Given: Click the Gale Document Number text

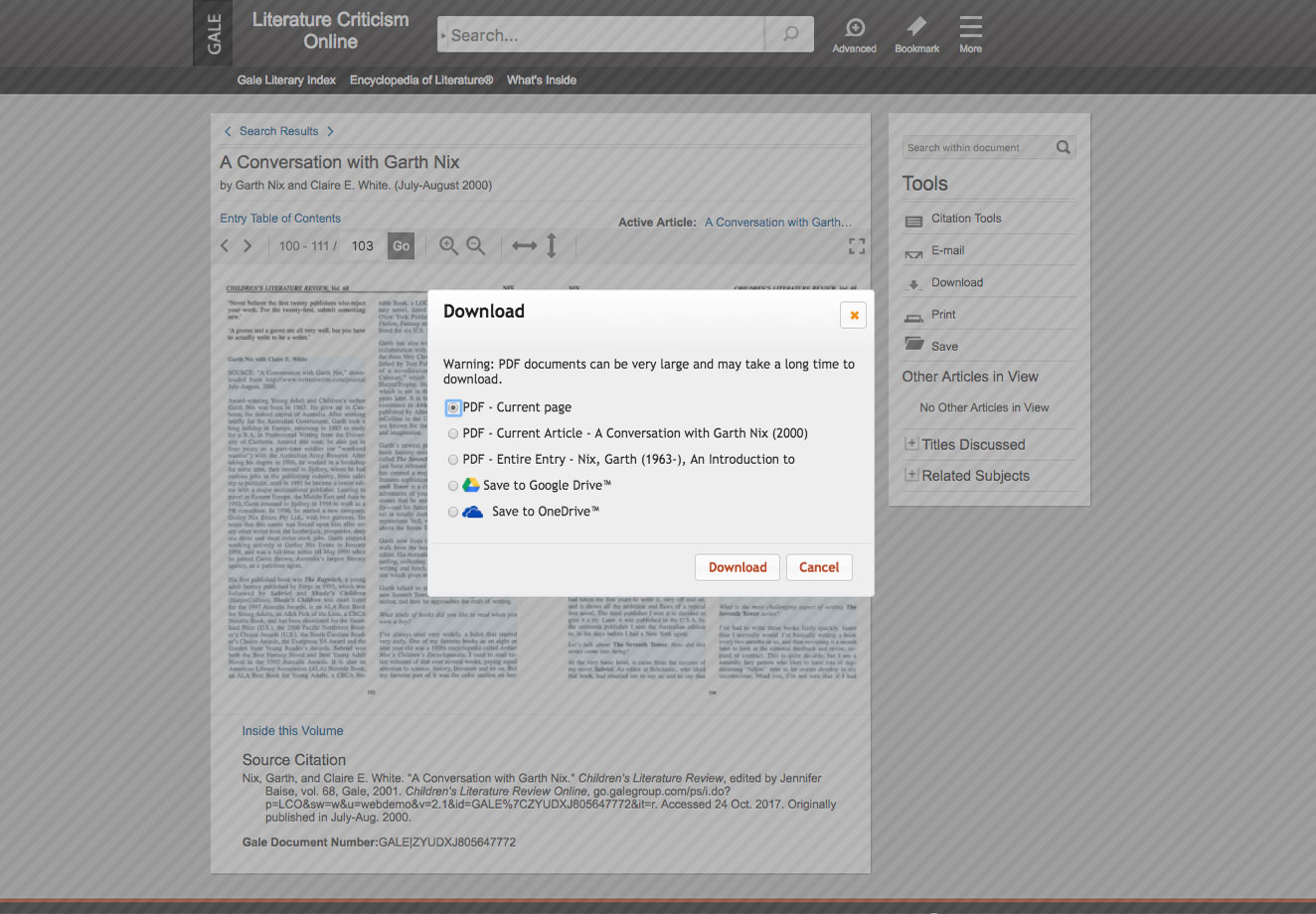Looking at the screenshot, I should pos(379,842).
